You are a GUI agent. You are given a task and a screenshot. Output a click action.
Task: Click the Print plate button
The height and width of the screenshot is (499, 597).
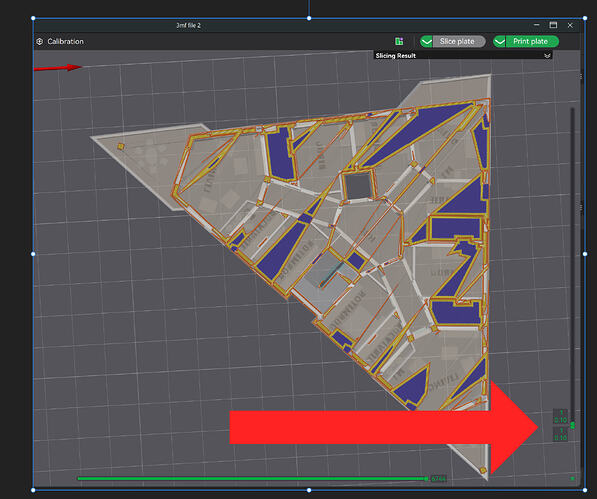pos(532,41)
